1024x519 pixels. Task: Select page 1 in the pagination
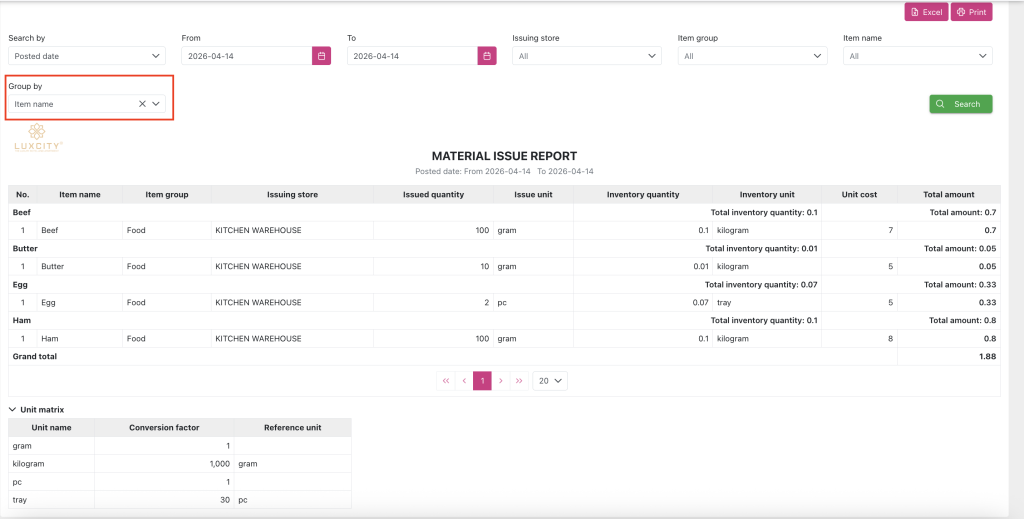482,381
